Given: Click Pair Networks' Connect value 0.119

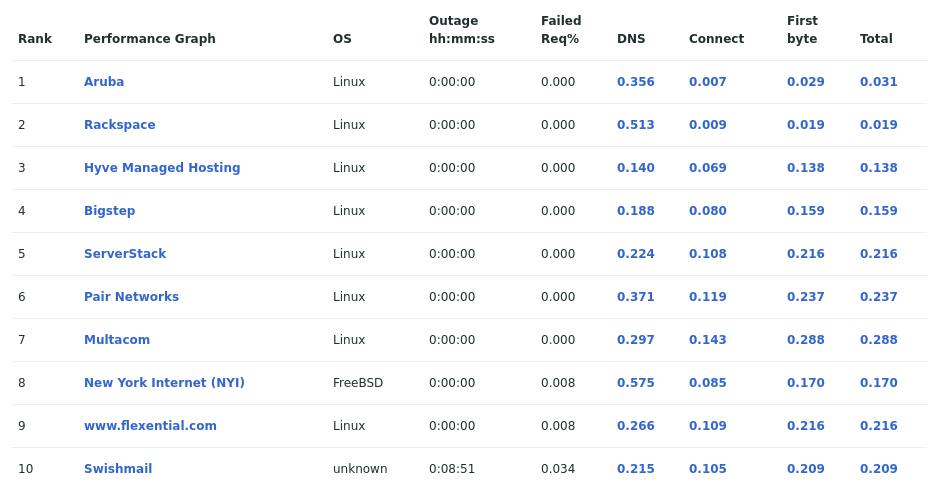Looking at the screenshot, I should point(707,297).
